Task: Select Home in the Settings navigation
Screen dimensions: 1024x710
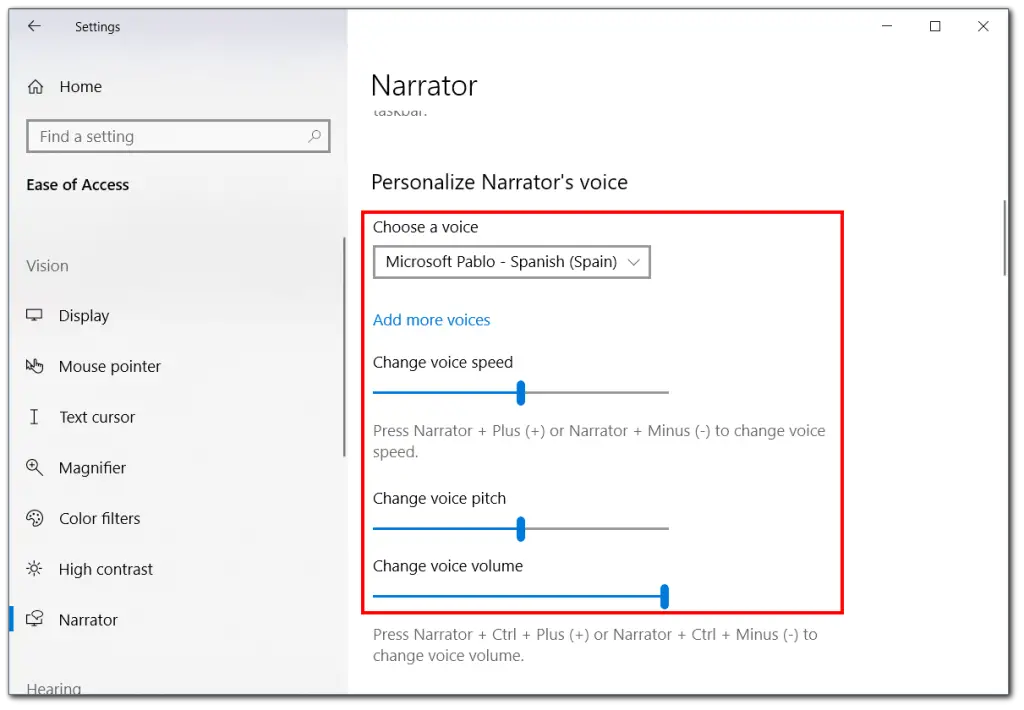Action: pyautogui.click(x=80, y=86)
